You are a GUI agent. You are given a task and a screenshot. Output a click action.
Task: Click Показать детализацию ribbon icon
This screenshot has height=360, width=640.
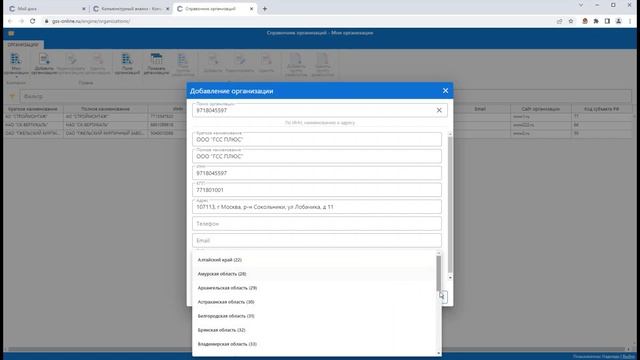(x=156, y=64)
